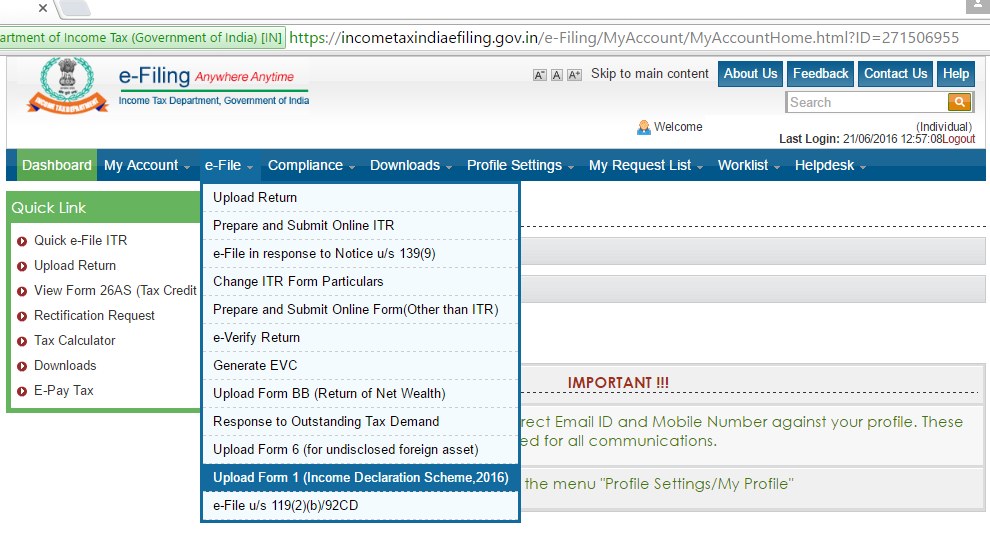
Task: Increase font size with A+ icon
Action: (574, 75)
